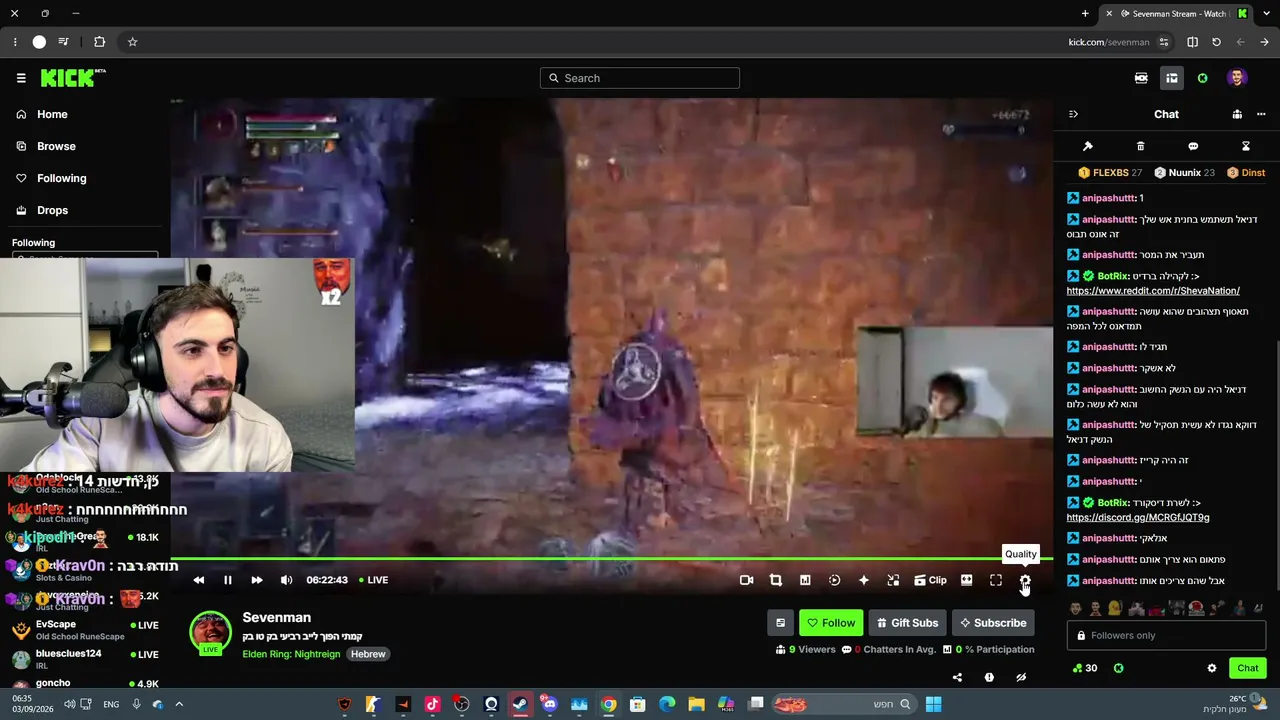Image resolution: width=1280 pixels, height=720 pixels.
Task: Open the chat more options menu
Action: [1261, 114]
